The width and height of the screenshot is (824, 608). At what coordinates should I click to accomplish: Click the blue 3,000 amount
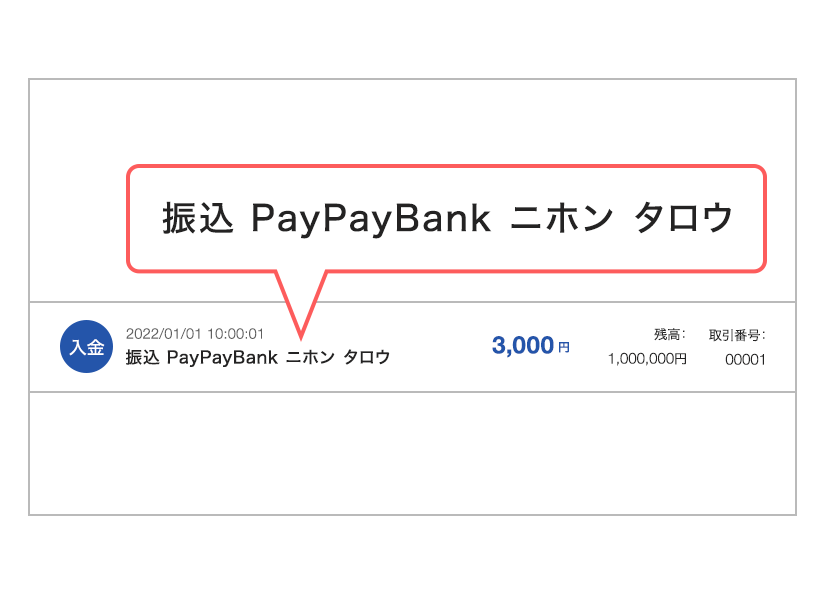click(523, 346)
